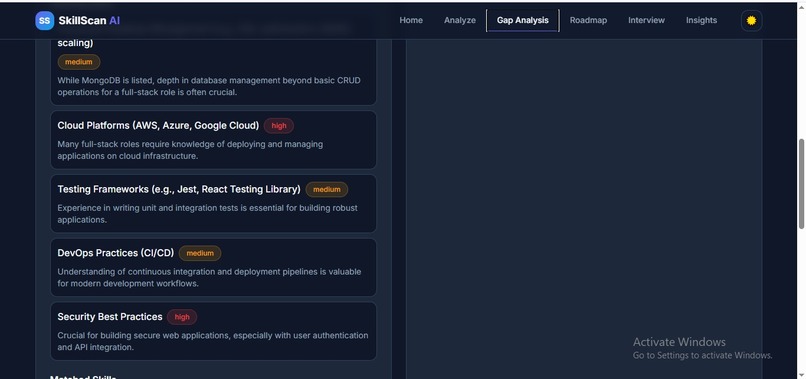Click the DevOps Practices (CI/CD) title
Viewport: 806px width, 379px height.
click(116, 253)
